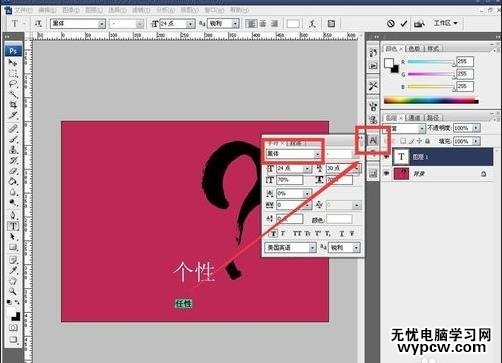Toggle visibility of the background layer
502x363 pixels.
point(387,174)
